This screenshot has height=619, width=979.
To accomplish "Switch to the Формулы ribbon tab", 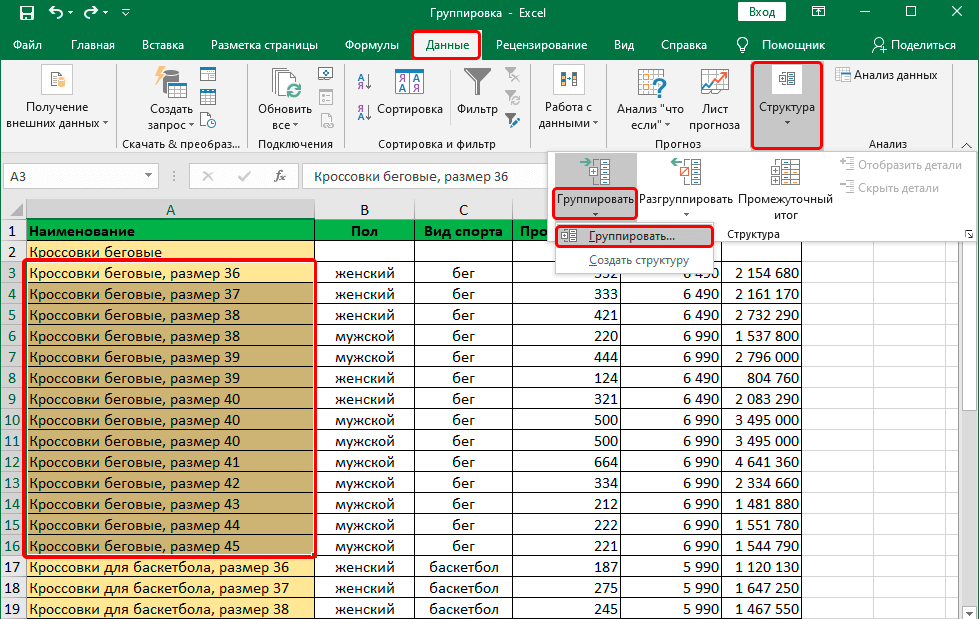I will [x=372, y=45].
